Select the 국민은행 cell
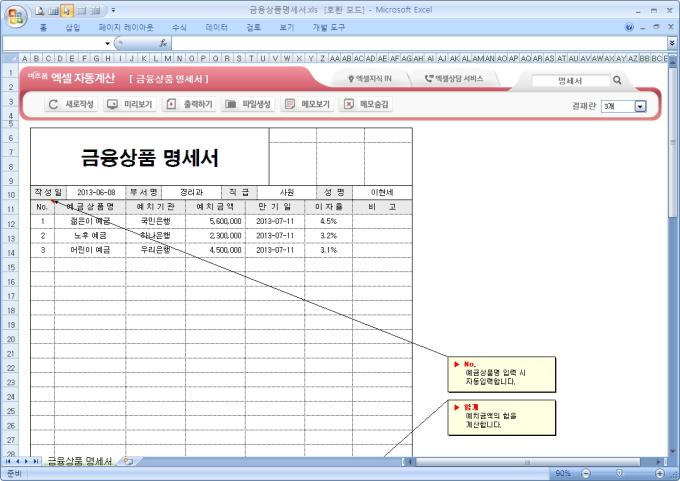The height and width of the screenshot is (481, 680). [156, 222]
